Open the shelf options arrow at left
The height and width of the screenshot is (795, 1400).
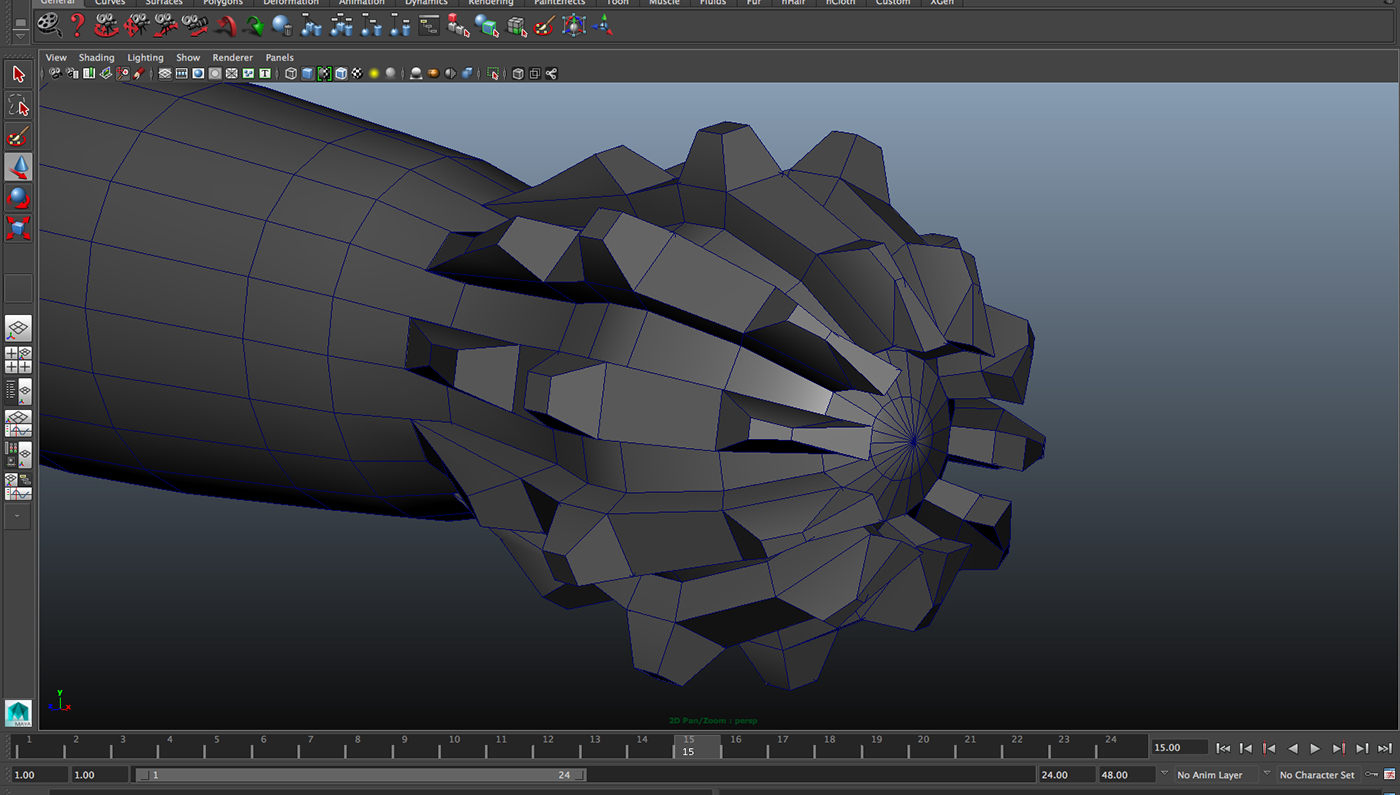point(20,36)
